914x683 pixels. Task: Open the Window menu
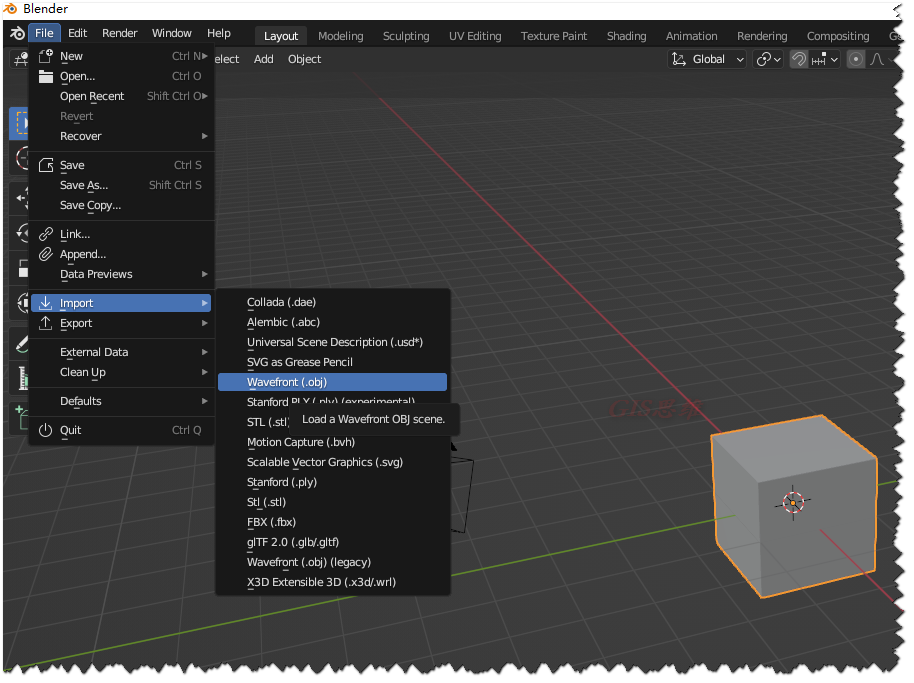pyautogui.click(x=171, y=33)
